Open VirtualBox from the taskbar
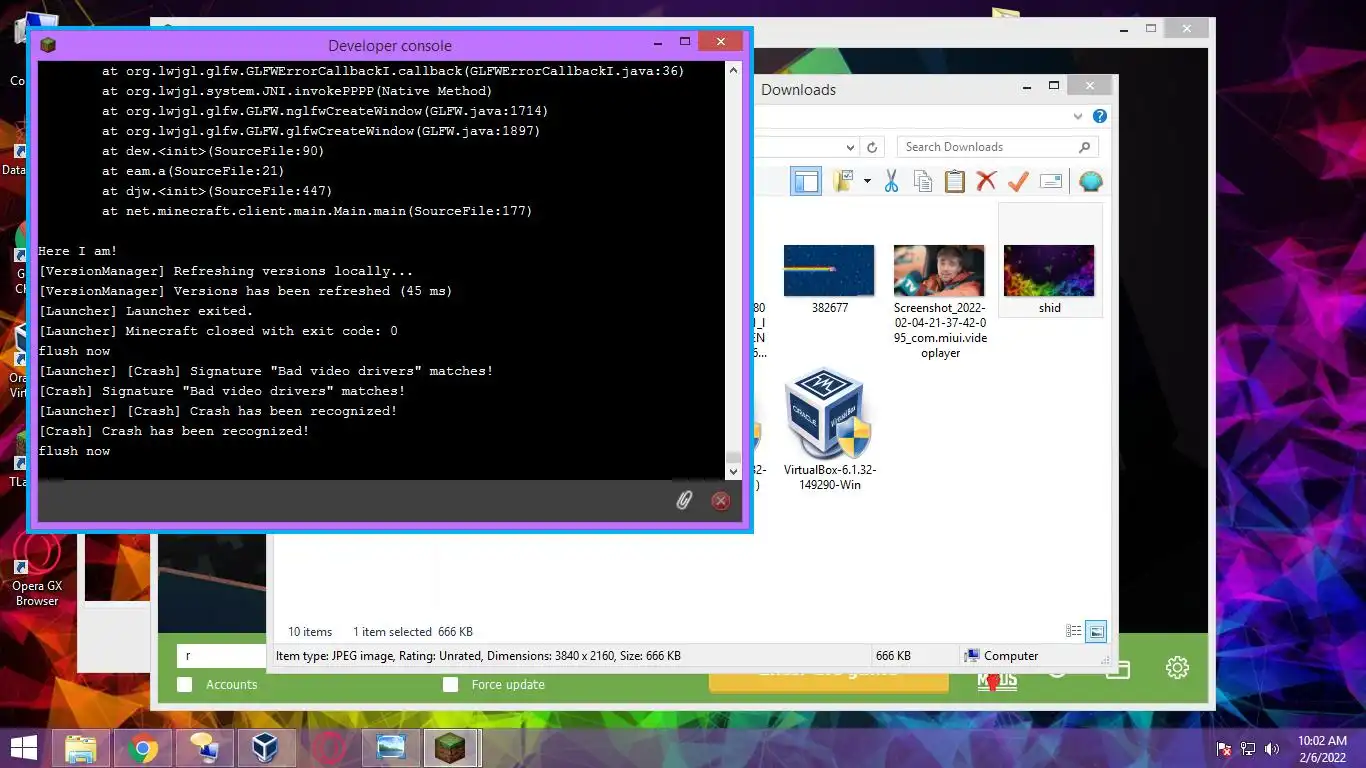The height and width of the screenshot is (768, 1366). [x=265, y=748]
